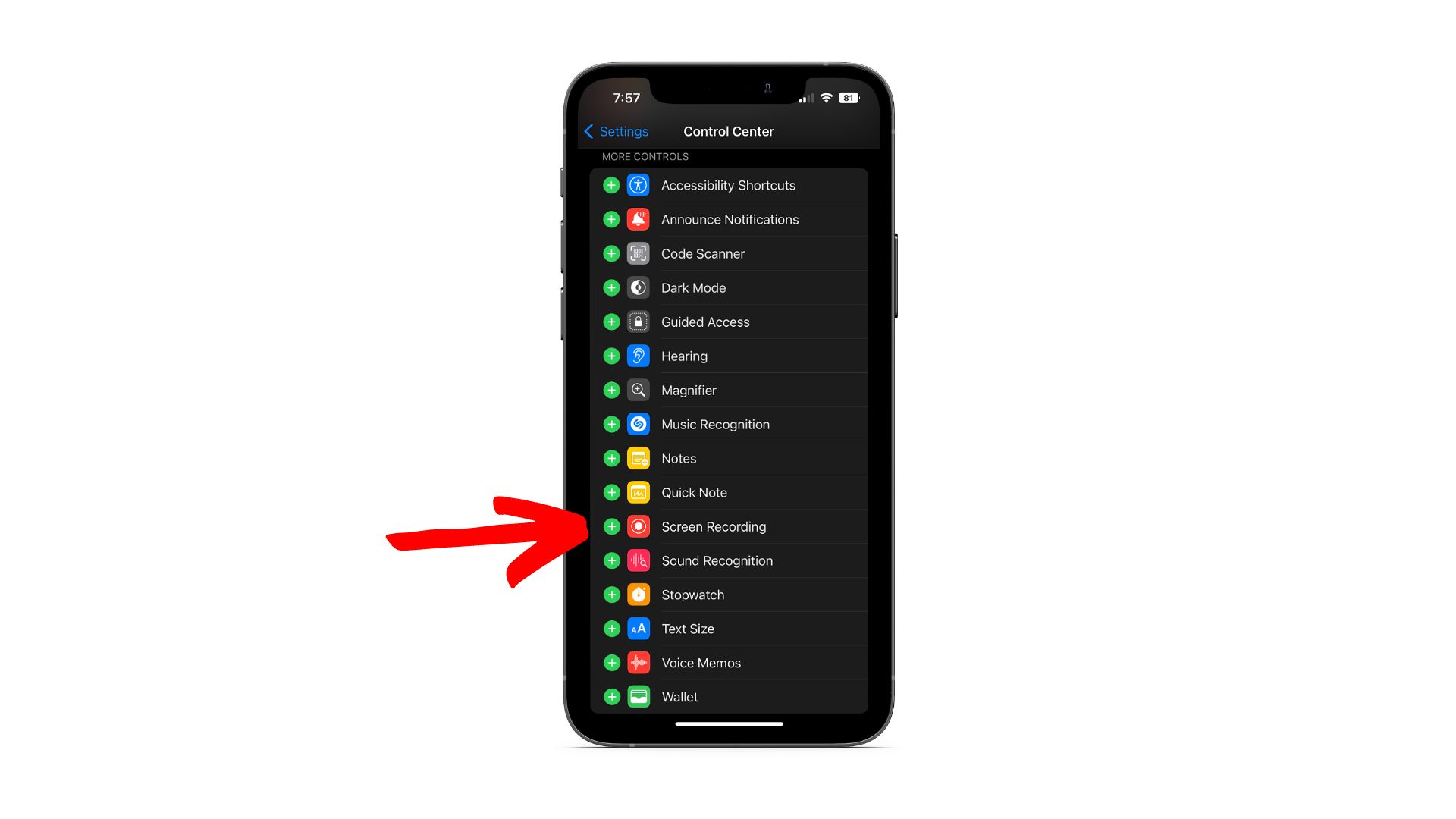Add Dark Mode to Control Center

tap(611, 288)
